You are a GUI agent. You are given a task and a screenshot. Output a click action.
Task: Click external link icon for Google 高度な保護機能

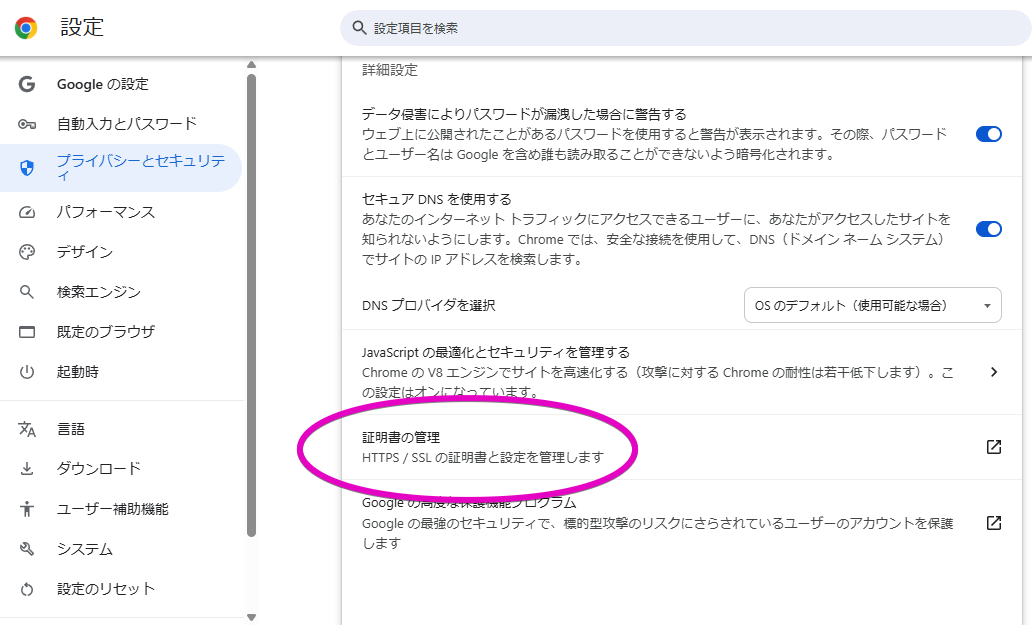coord(994,523)
